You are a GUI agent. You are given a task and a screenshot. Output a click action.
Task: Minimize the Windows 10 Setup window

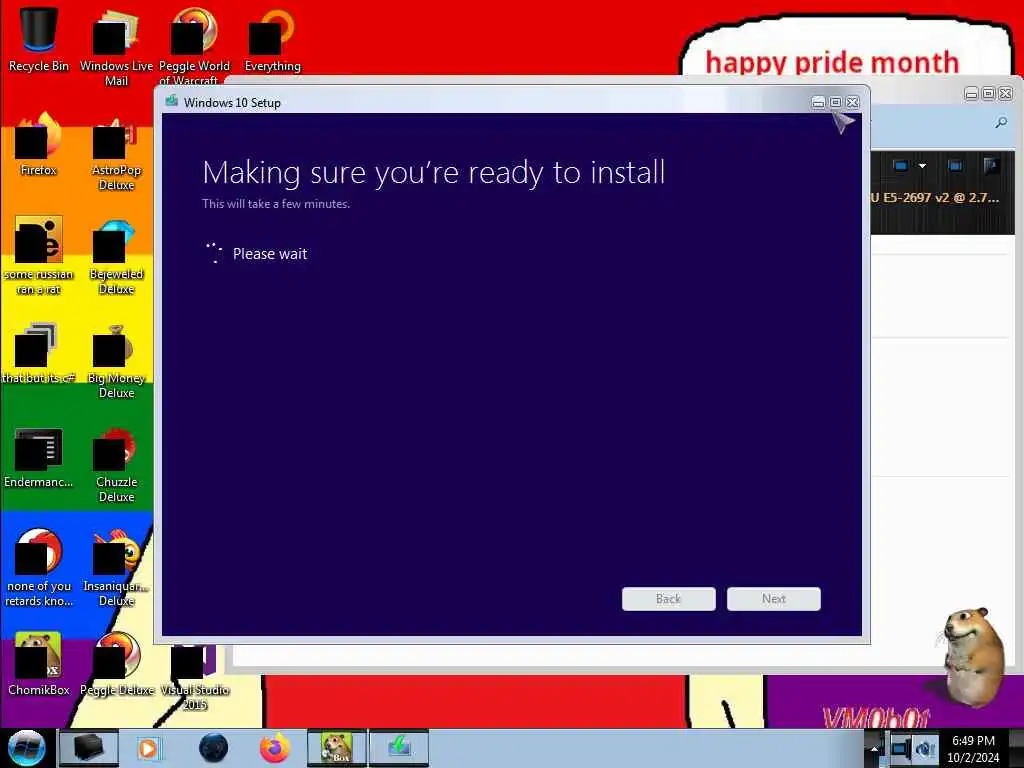818,102
